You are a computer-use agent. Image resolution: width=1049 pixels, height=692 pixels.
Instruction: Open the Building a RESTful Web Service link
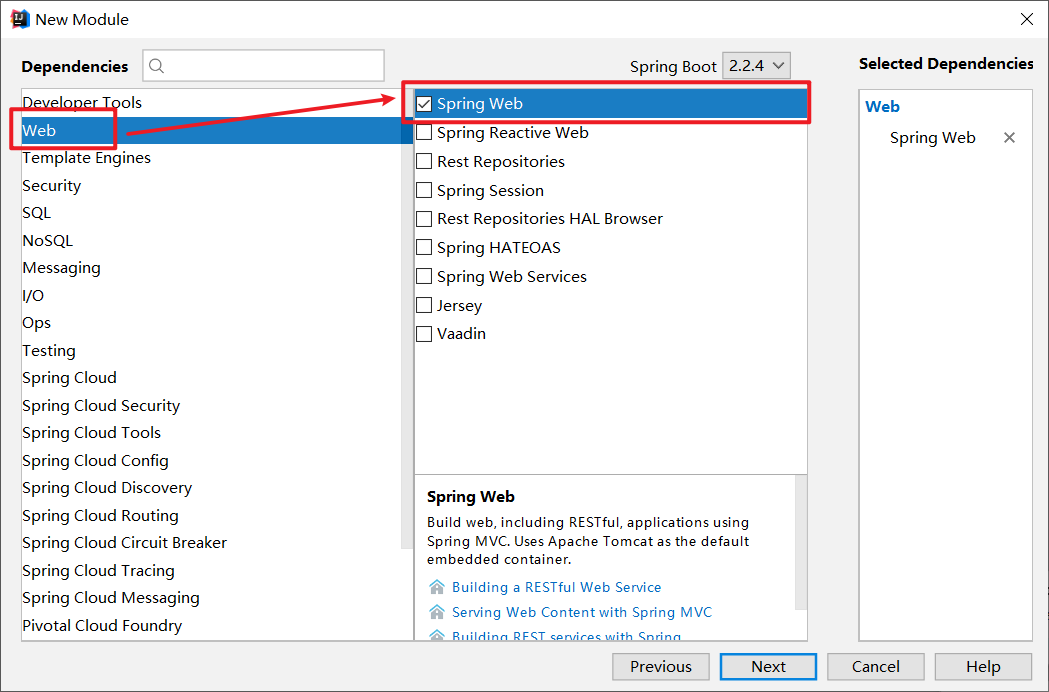[556, 587]
